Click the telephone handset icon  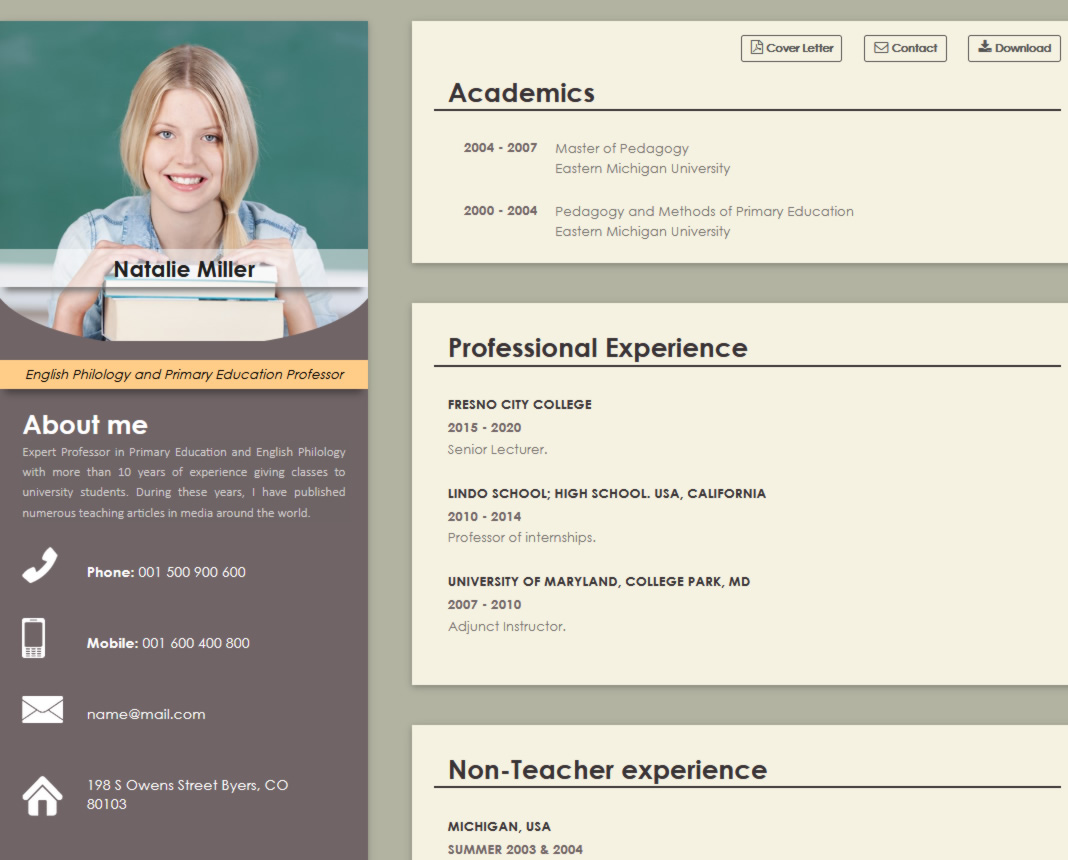point(40,565)
